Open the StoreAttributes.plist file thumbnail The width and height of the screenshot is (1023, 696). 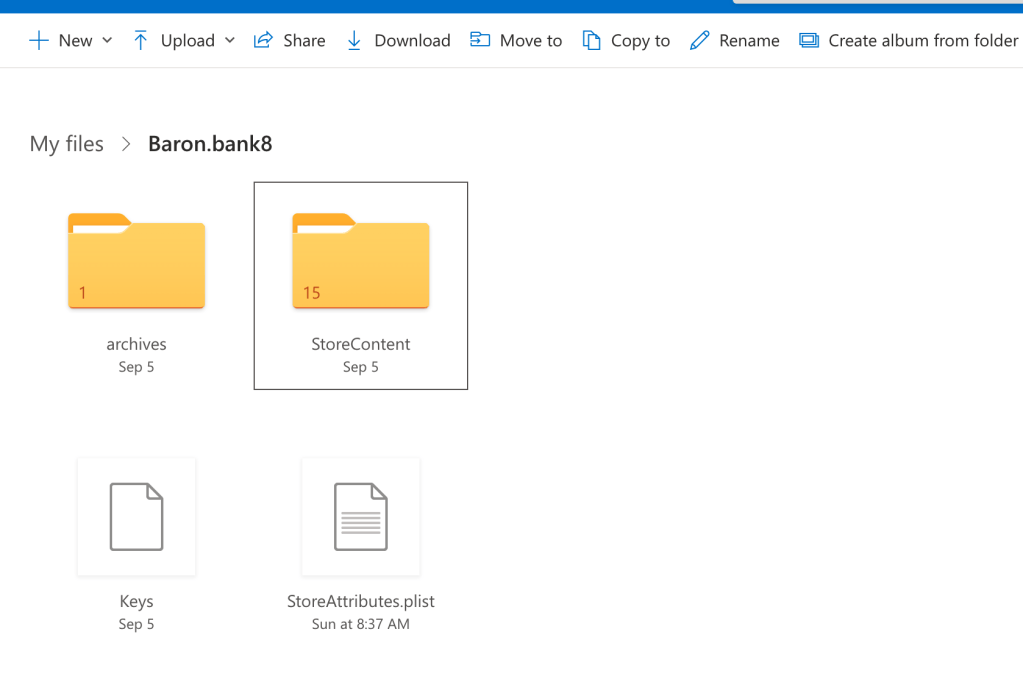point(360,516)
